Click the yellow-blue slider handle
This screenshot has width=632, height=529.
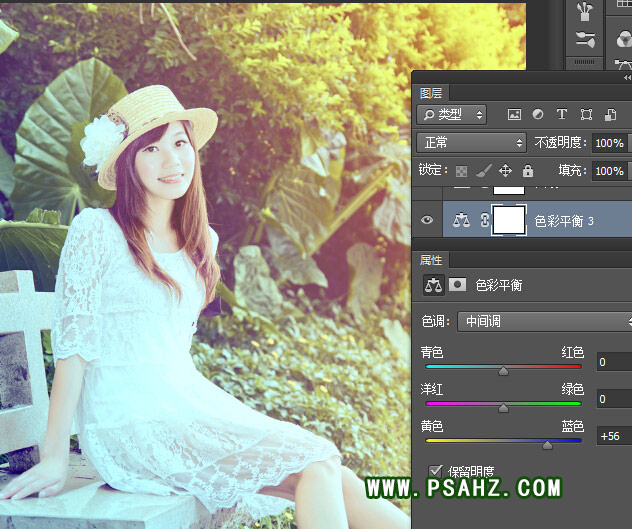pos(547,445)
